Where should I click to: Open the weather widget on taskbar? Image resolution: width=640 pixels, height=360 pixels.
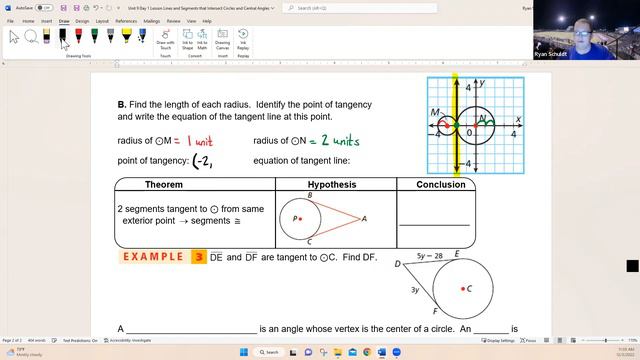24,352
